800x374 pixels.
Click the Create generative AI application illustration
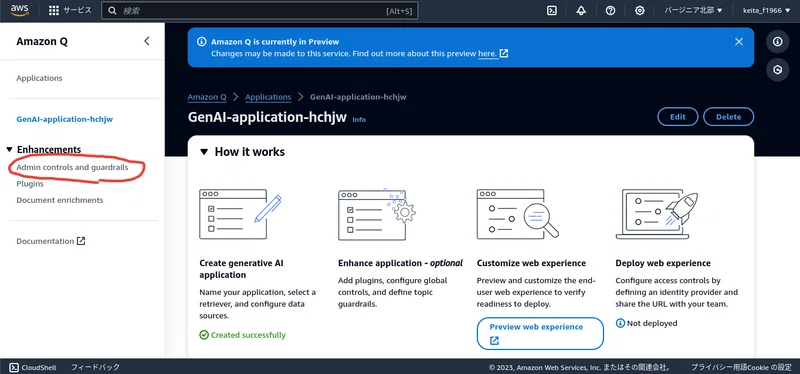pos(240,214)
